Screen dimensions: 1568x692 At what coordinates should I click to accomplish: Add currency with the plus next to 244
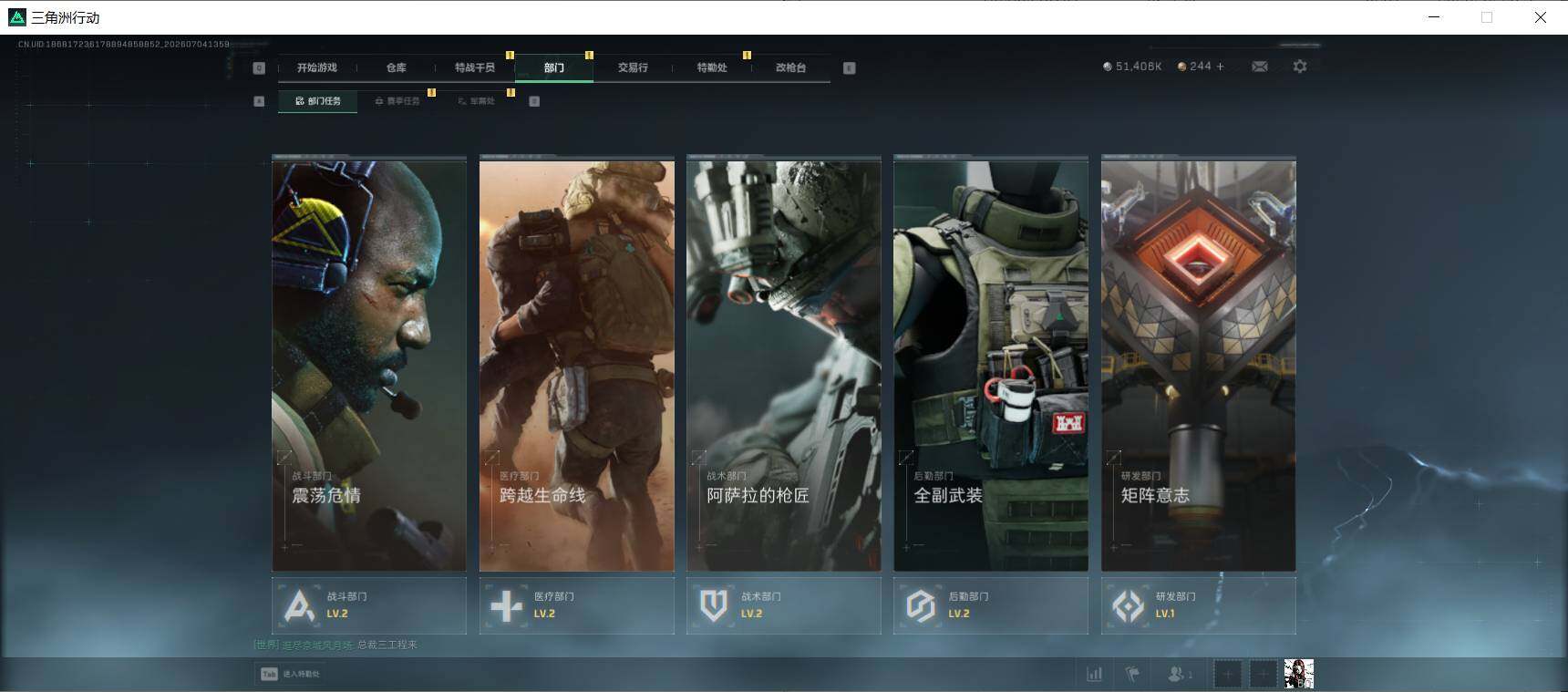pyautogui.click(x=1221, y=67)
